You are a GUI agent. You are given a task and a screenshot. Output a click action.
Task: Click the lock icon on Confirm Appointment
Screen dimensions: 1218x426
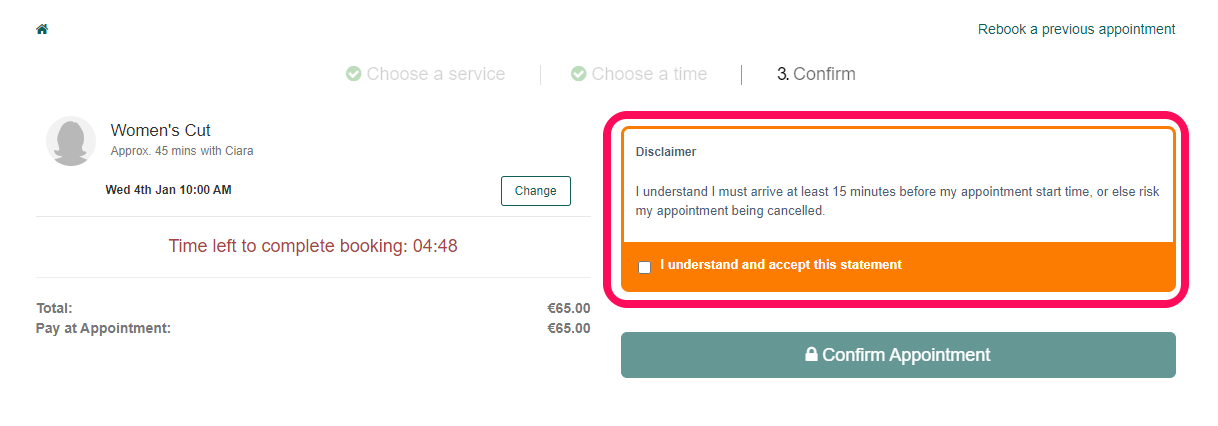pyautogui.click(x=812, y=354)
